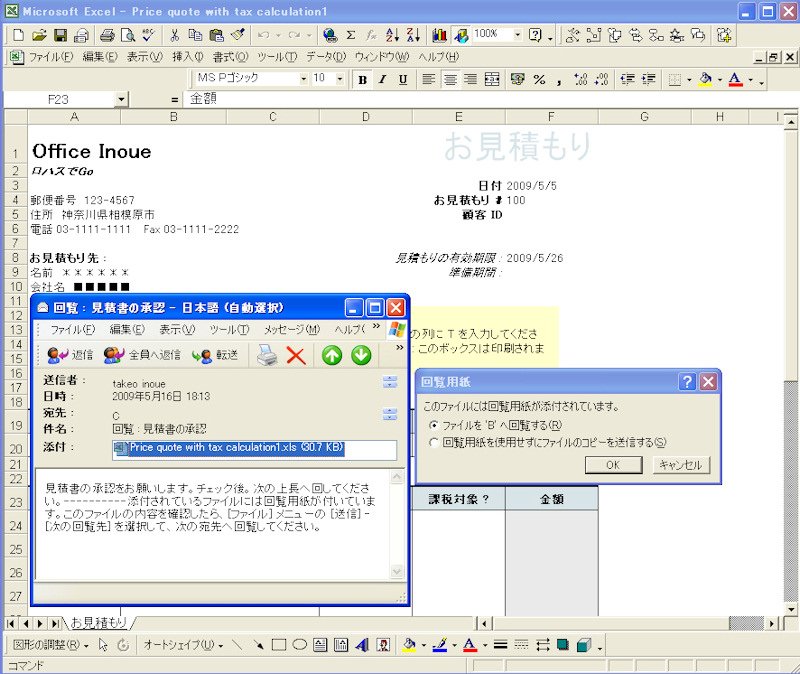Image resolution: width=800 pixels, height=674 pixels.
Task: Select send copy without routing slip option
Action: [x=434, y=442]
